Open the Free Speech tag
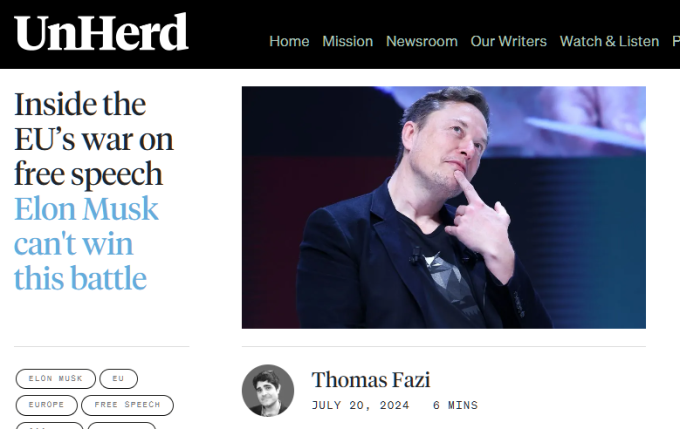Viewport: 680px width, 429px height. point(127,405)
